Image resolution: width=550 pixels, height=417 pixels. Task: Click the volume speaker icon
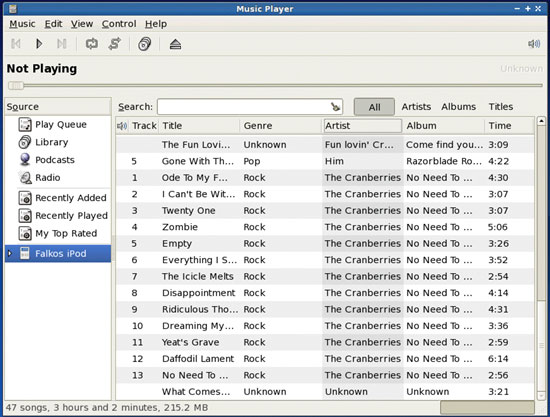pos(534,44)
